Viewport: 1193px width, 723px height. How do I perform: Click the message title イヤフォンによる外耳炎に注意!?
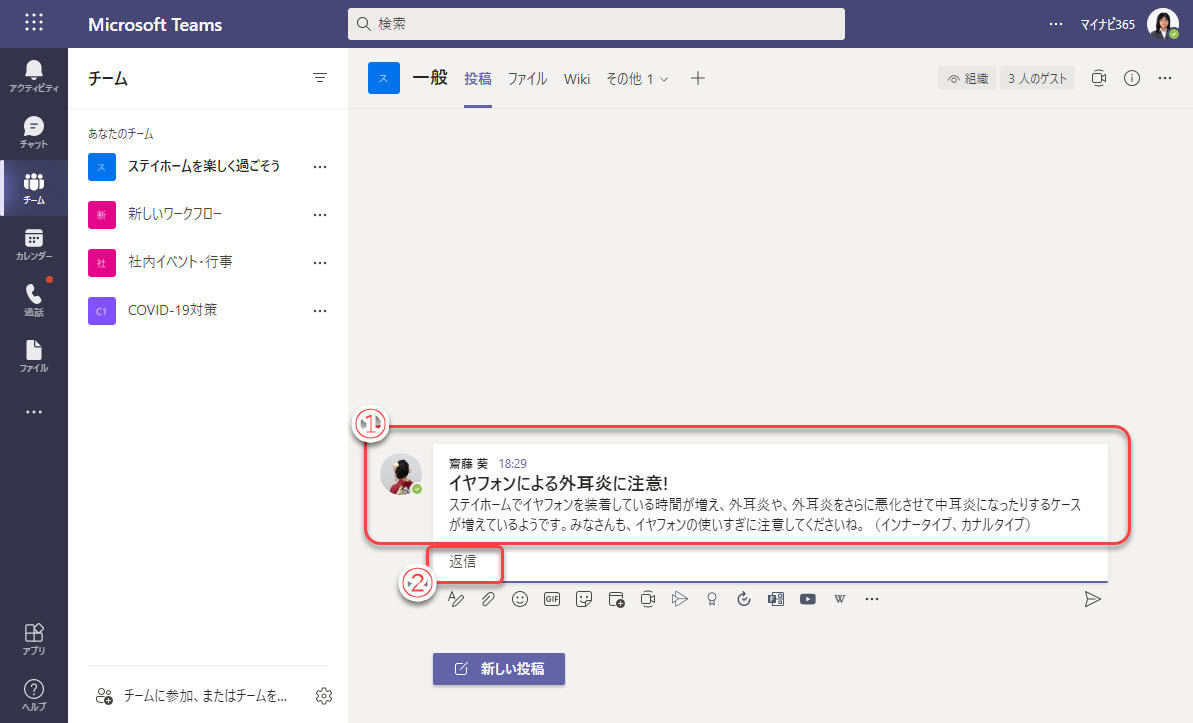point(558,483)
